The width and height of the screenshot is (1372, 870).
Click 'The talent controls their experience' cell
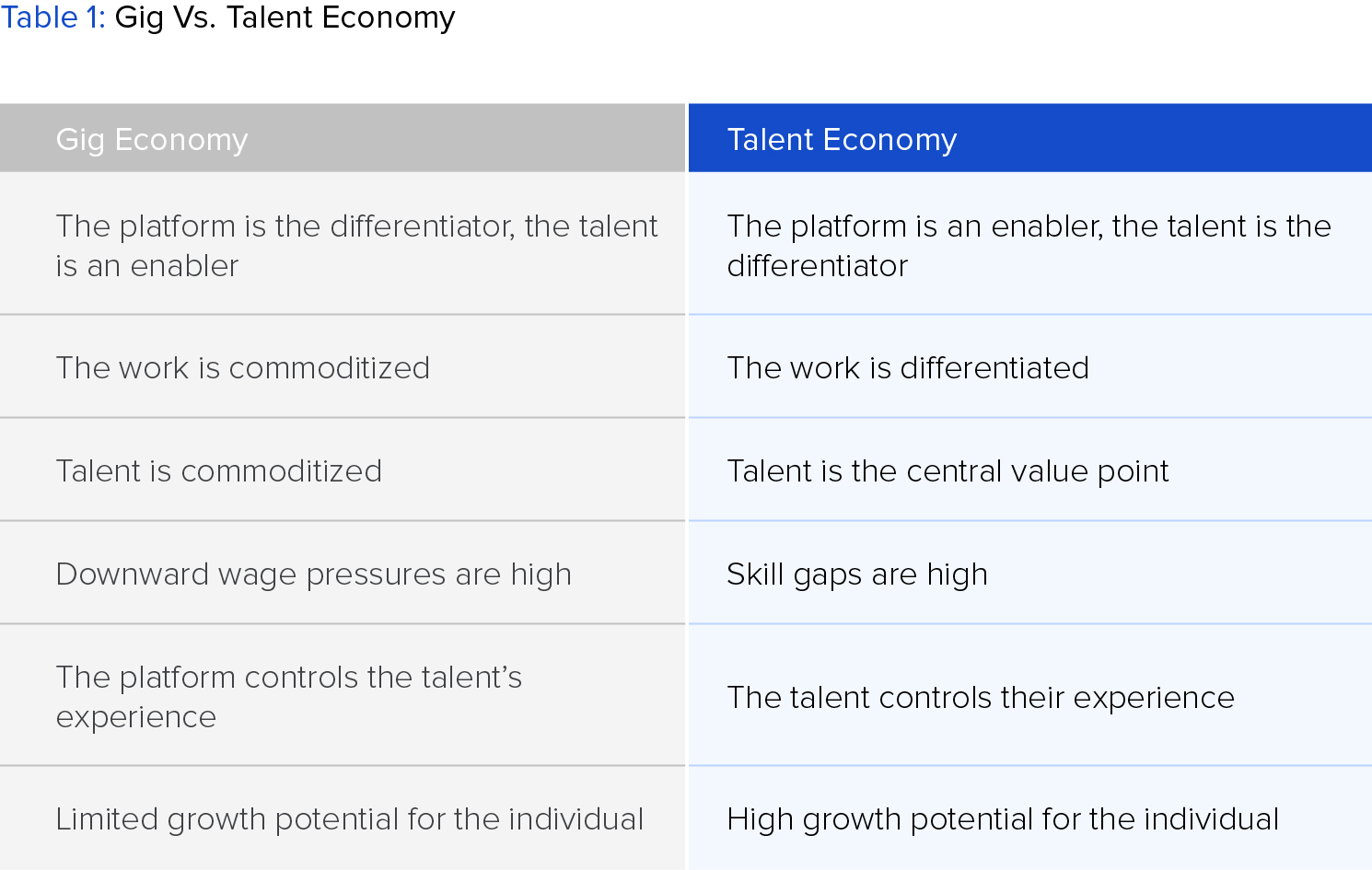(980, 698)
